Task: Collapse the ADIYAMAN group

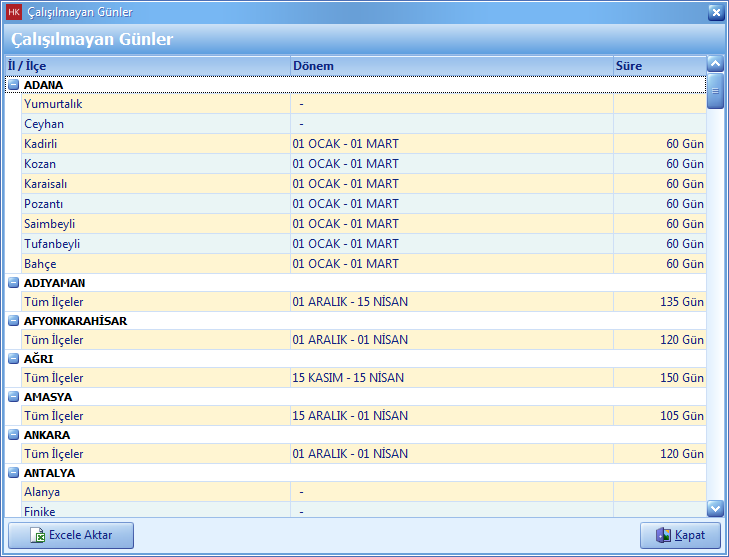Action: [13, 283]
